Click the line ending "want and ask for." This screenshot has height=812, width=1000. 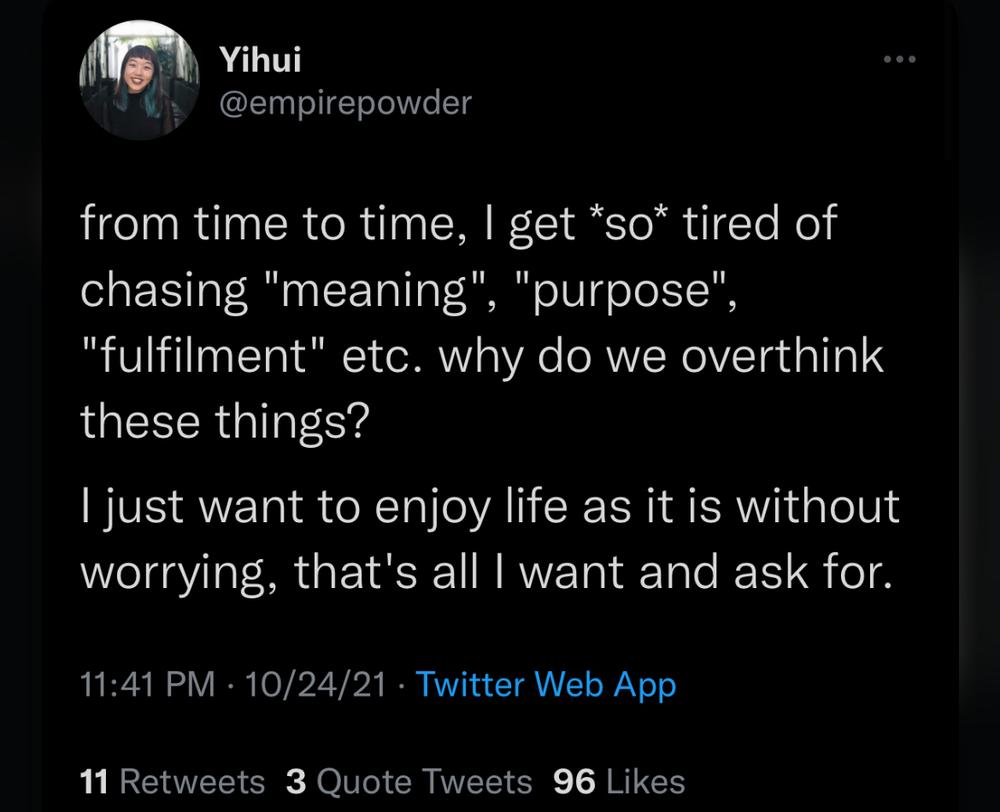(486, 573)
